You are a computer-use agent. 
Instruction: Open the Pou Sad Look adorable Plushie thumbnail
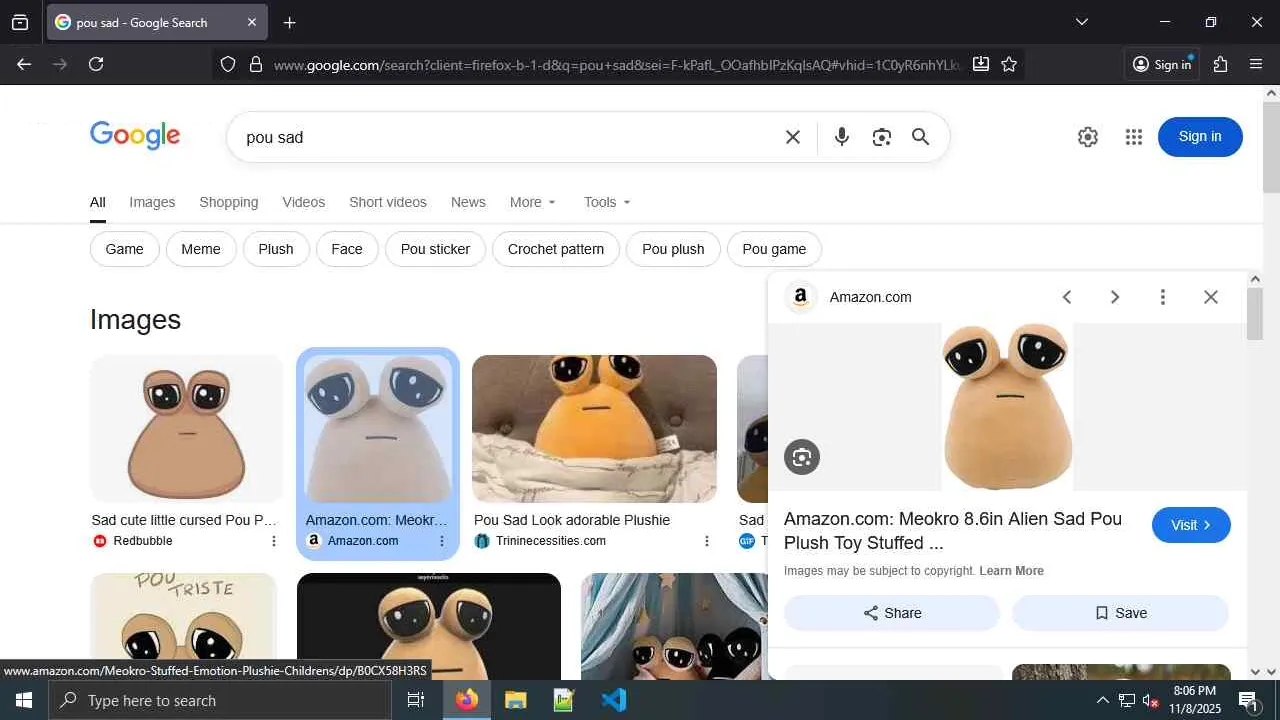point(595,429)
